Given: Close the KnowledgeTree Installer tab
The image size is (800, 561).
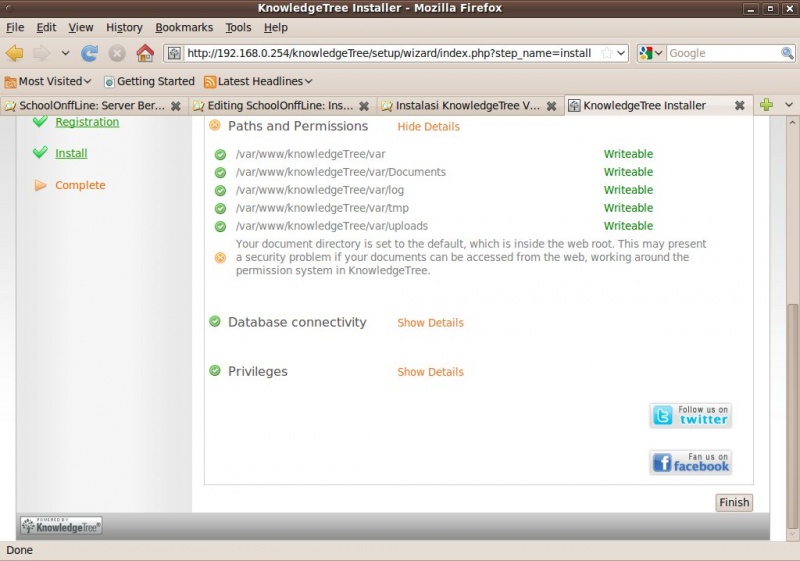Looking at the screenshot, I should tap(740, 105).
